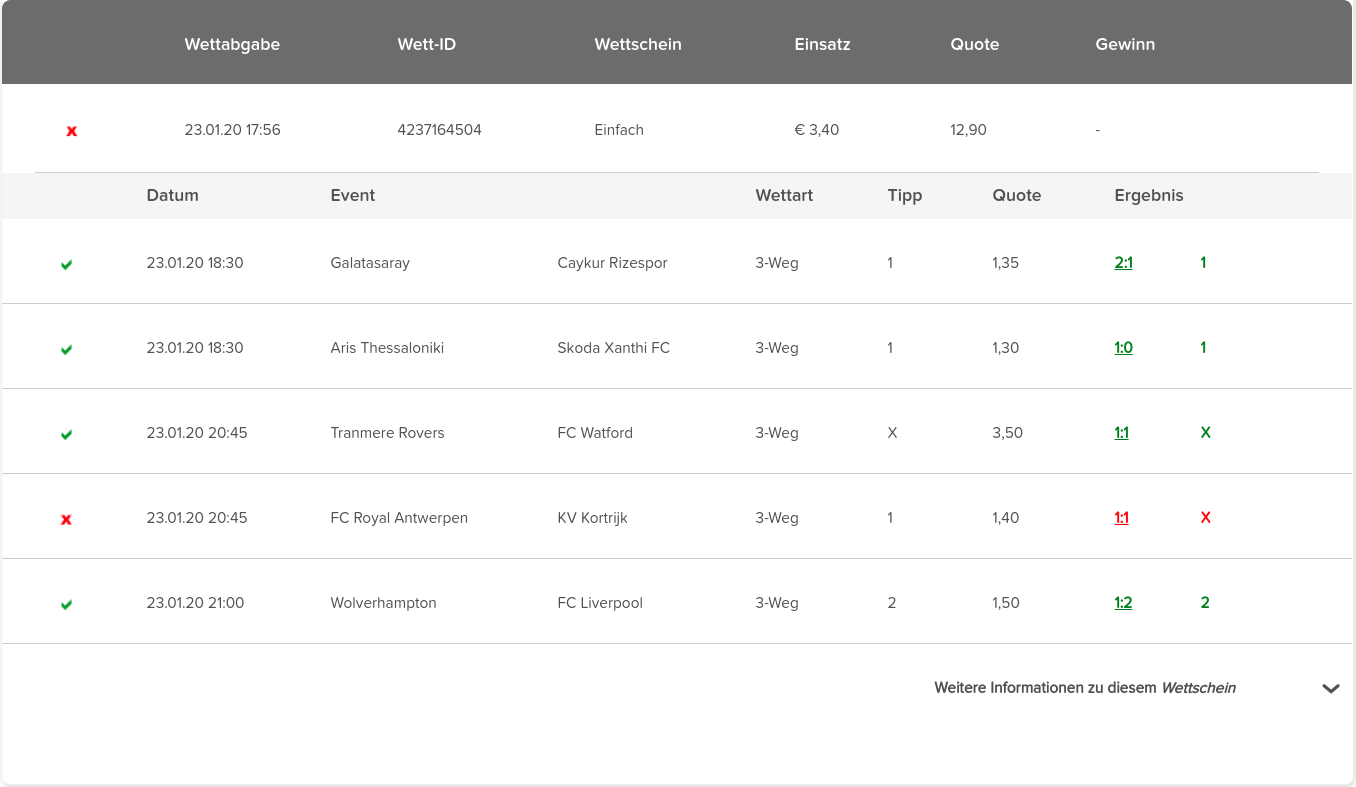This screenshot has height=787, width=1356.
Task: Select the bet ID 4237164504
Action: click(439, 130)
